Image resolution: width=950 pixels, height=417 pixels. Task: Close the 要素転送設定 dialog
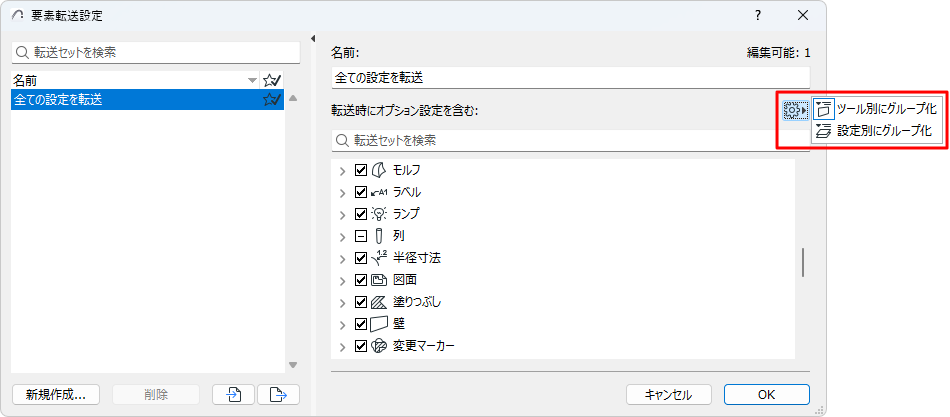tap(803, 16)
